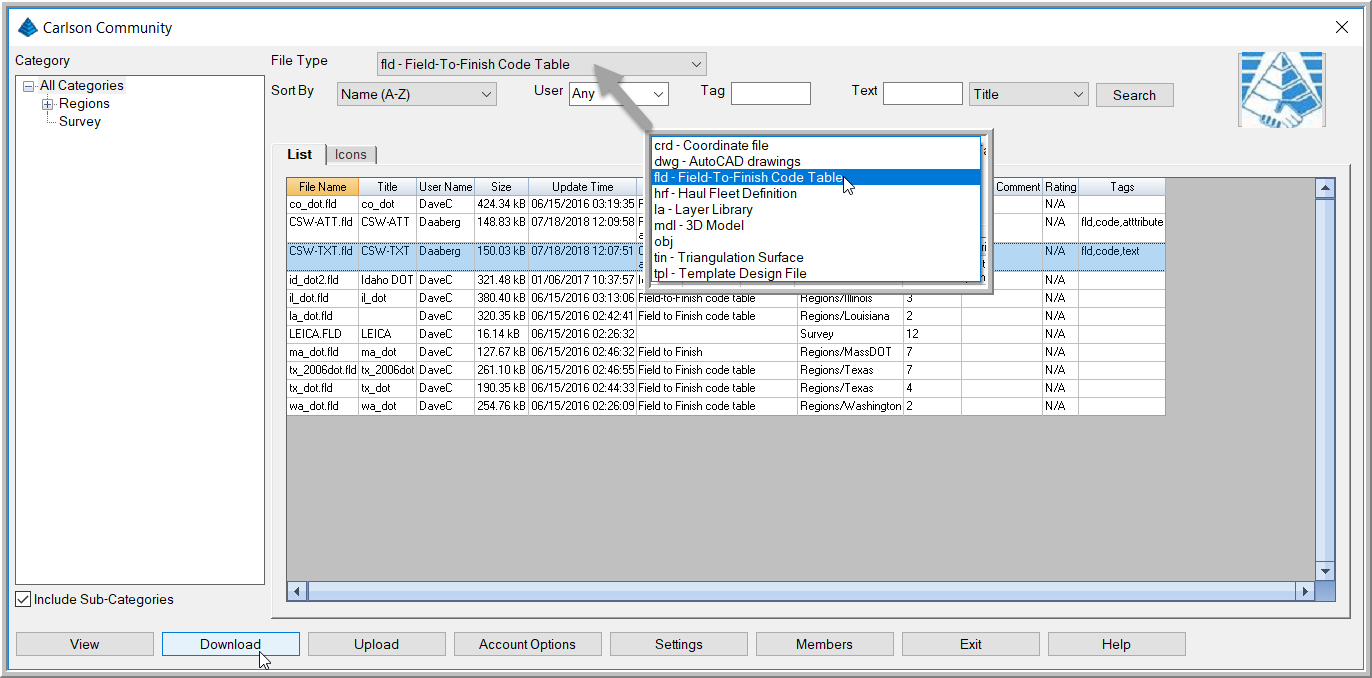1372x678 pixels.
Task: Expand the Regions tree node
Action: click(x=47, y=104)
